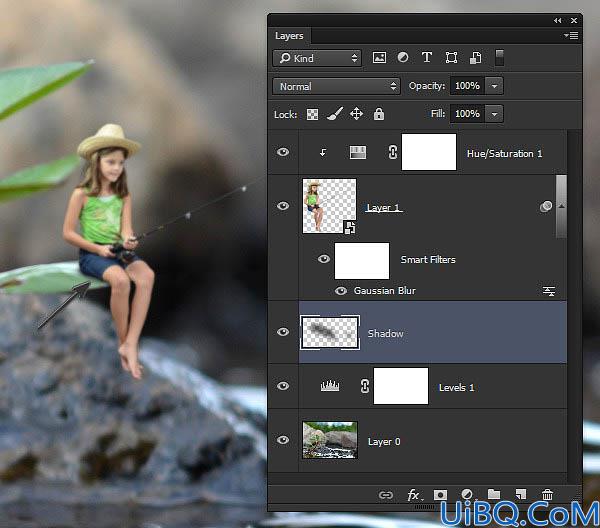The height and width of the screenshot is (528, 600).
Task: Click Layer 1 smart filter indicator icon
Action: 546,206
